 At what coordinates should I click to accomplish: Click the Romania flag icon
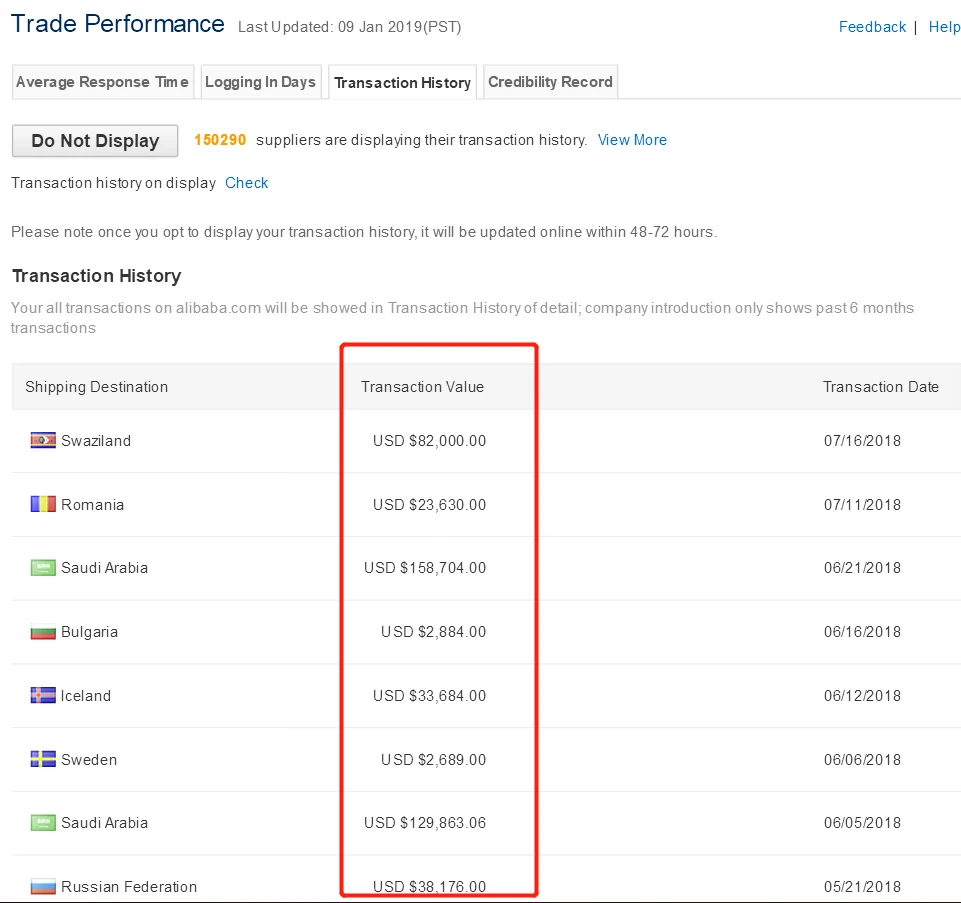(x=43, y=504)
